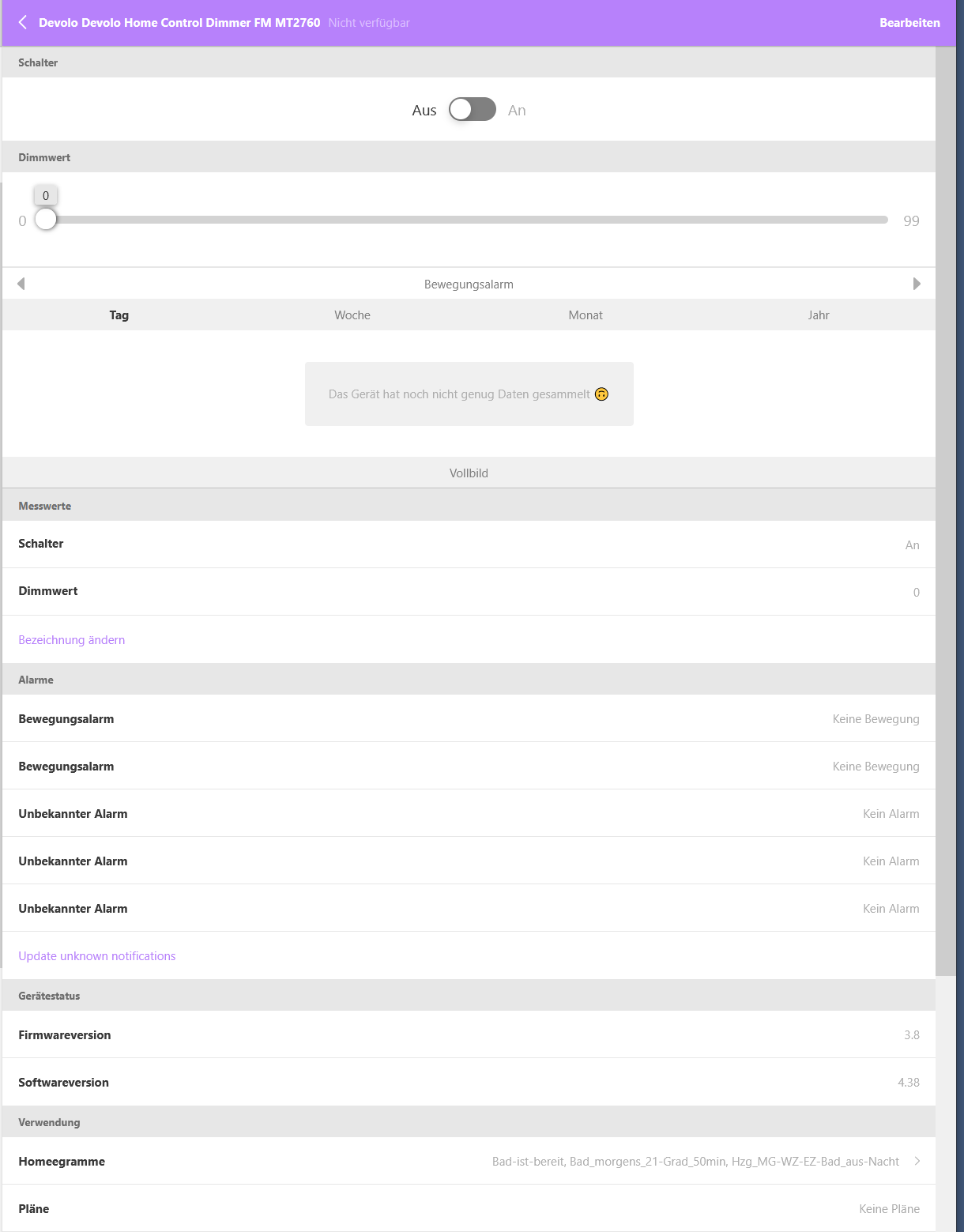964x1232 pixels.
Task: Click Bezeichnung ändern link
Action: 72,640
